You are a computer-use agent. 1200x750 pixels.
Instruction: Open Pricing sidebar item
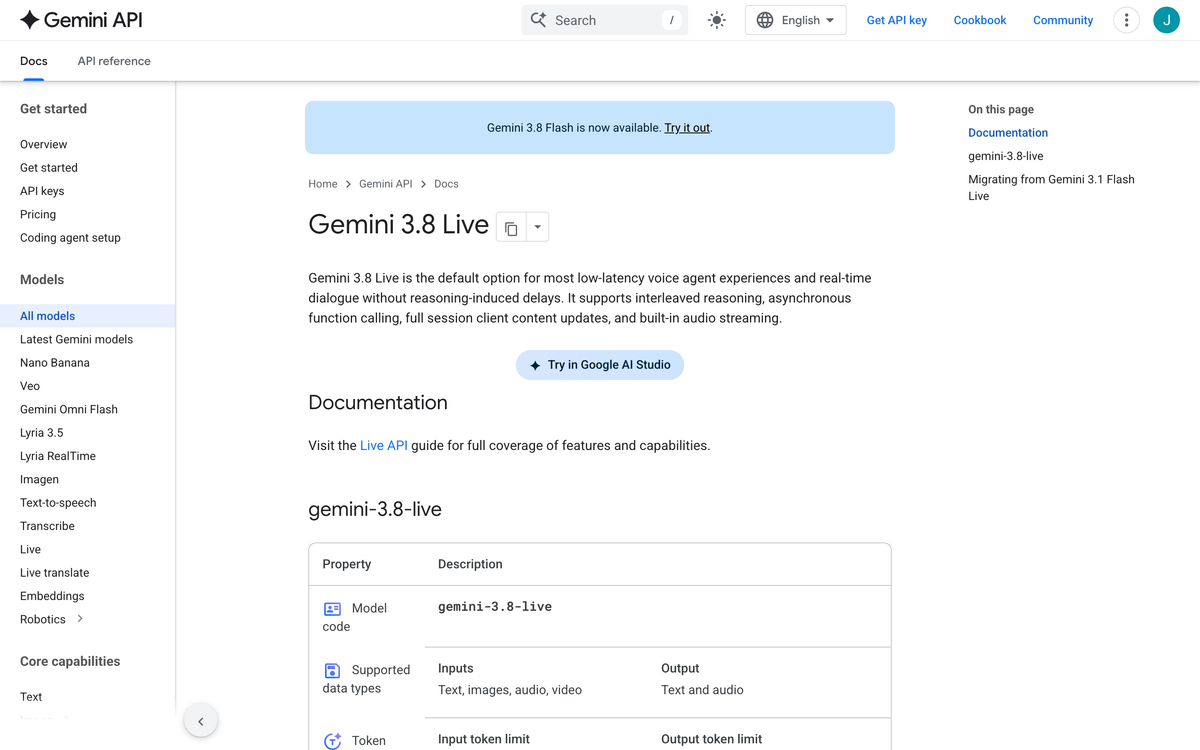pos(38,214)
